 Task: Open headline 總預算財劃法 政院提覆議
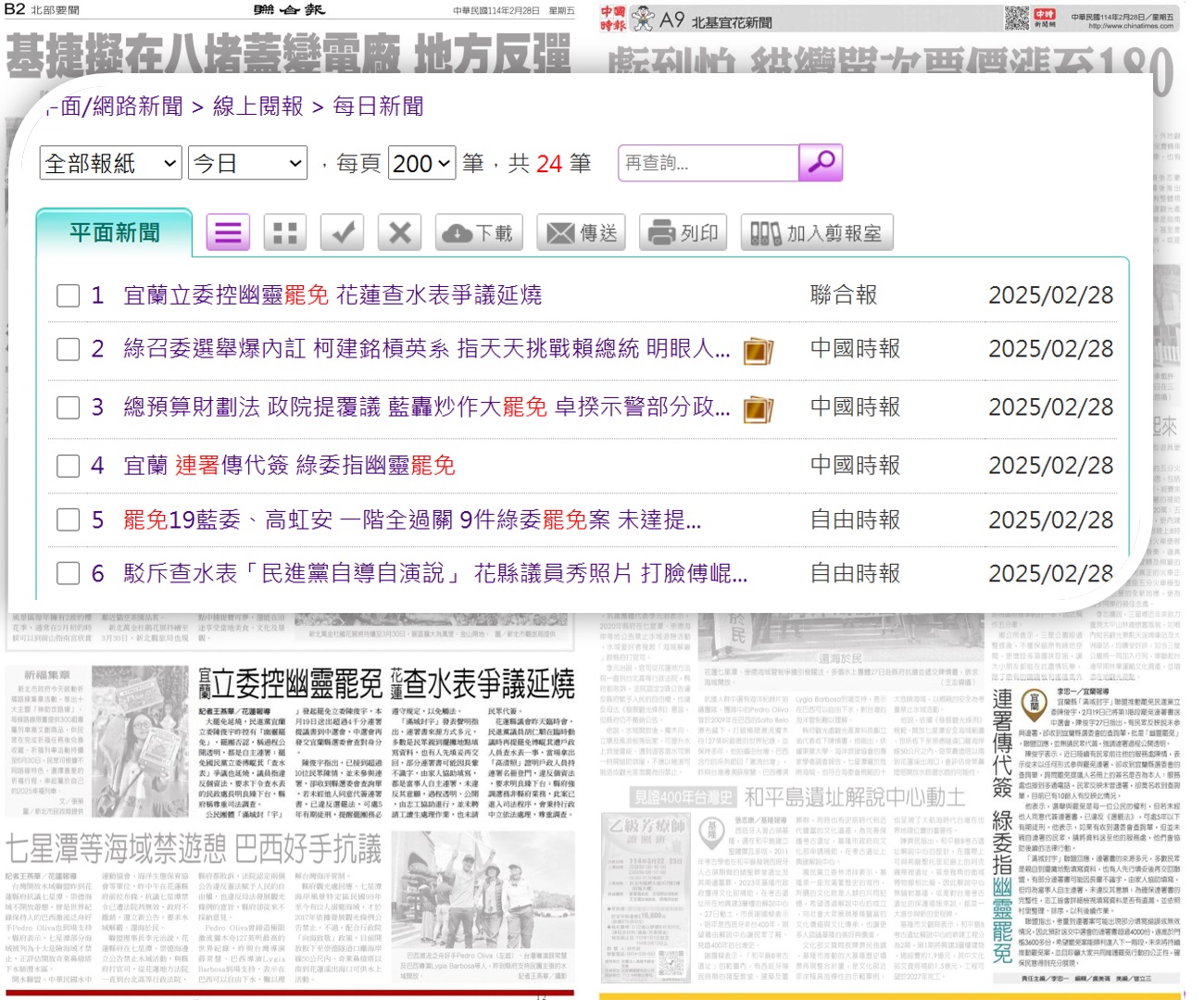[427, 407]
